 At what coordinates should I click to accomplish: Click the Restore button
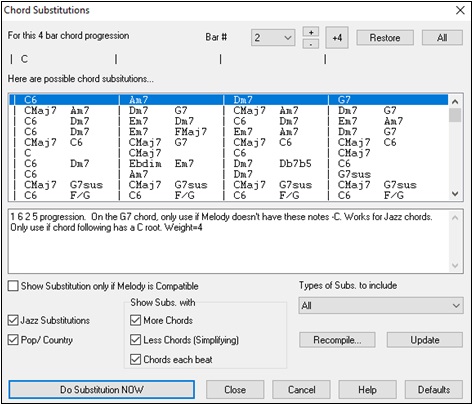[385, 38]
